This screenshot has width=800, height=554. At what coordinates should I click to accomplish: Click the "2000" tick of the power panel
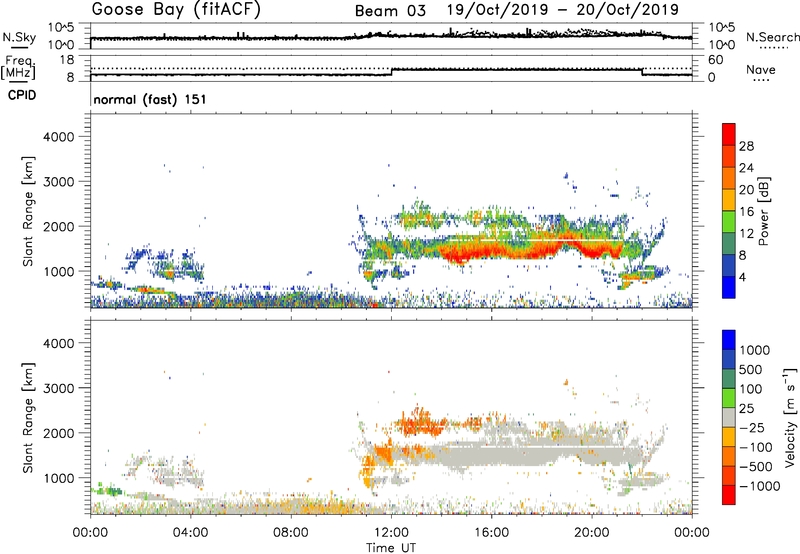point(58,226)
